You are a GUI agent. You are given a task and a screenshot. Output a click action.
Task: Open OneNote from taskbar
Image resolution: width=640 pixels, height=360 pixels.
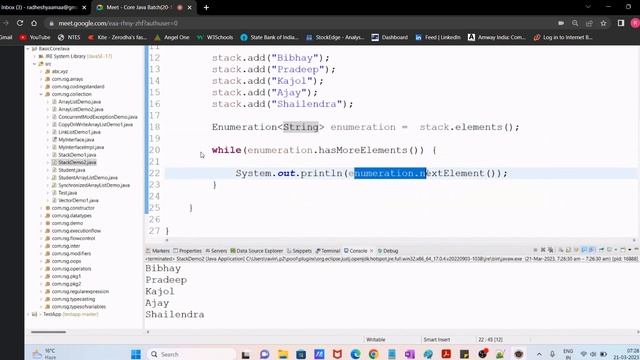click(409, 354)
